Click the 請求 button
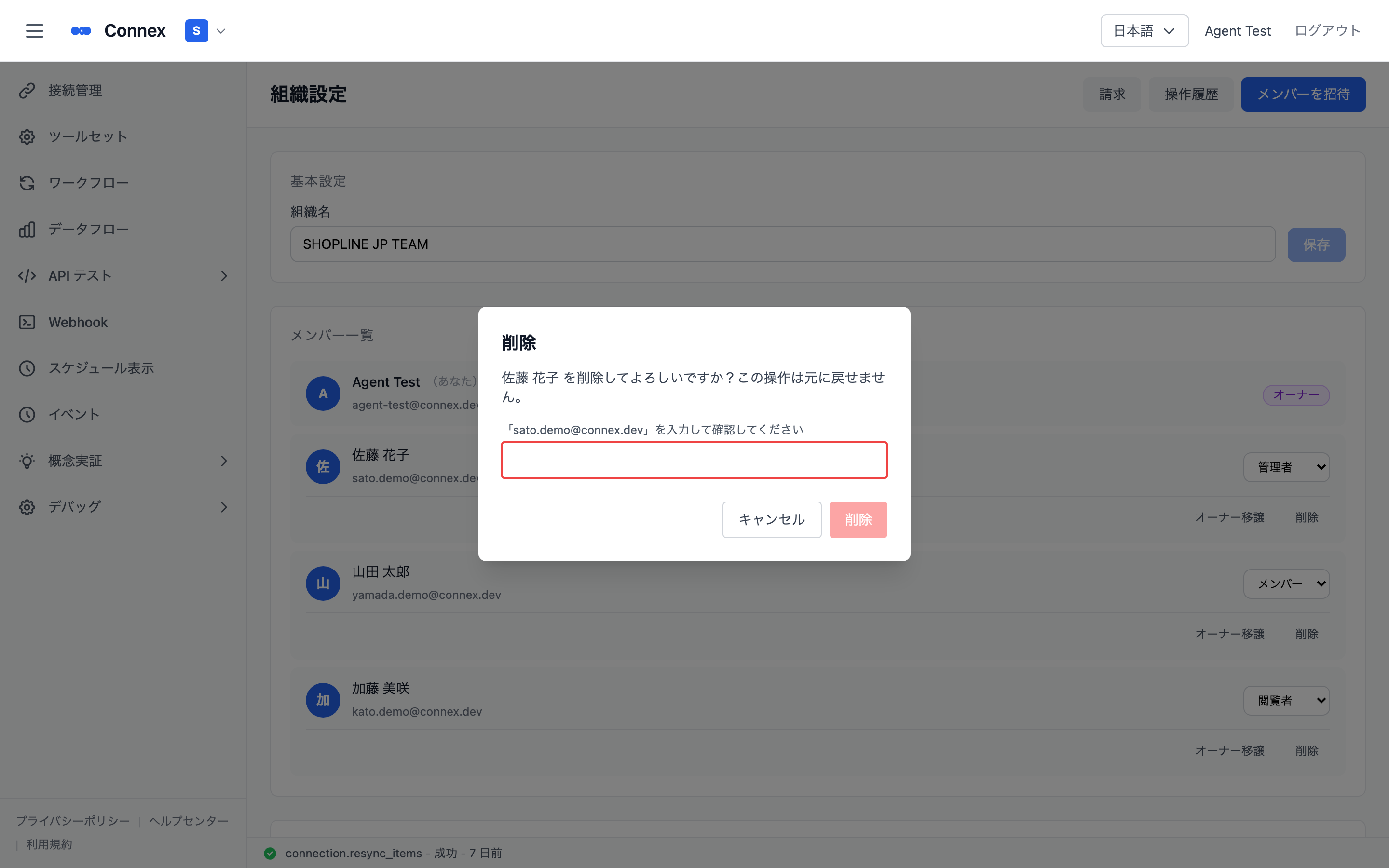 [1112, 94]
